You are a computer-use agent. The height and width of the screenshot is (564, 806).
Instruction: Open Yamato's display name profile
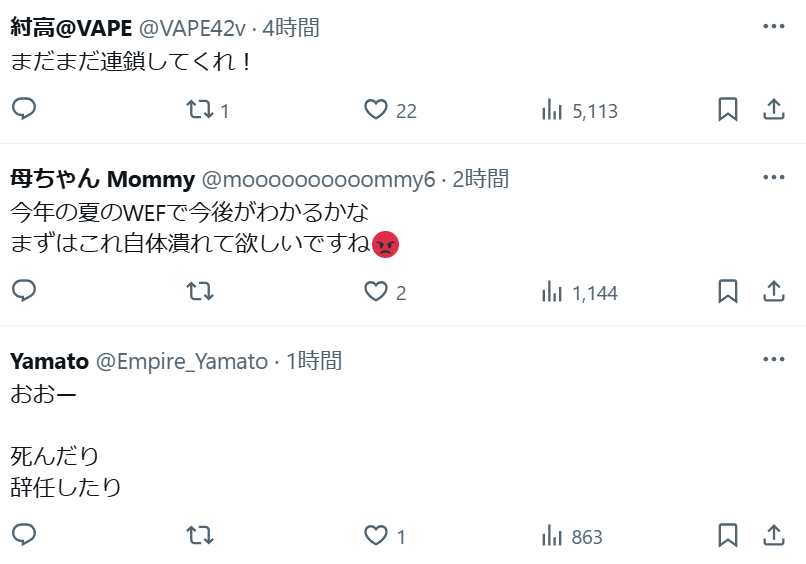coord(49,361)
